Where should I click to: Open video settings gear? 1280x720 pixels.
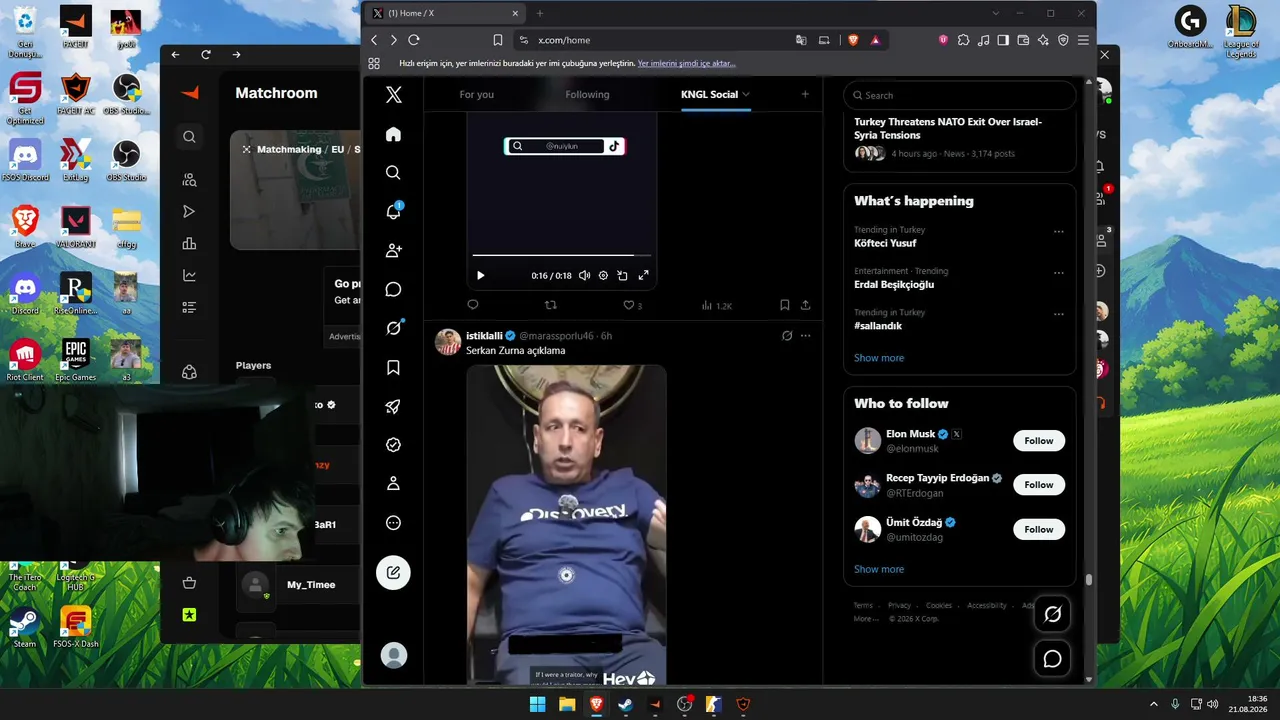(x=603, y=276)
